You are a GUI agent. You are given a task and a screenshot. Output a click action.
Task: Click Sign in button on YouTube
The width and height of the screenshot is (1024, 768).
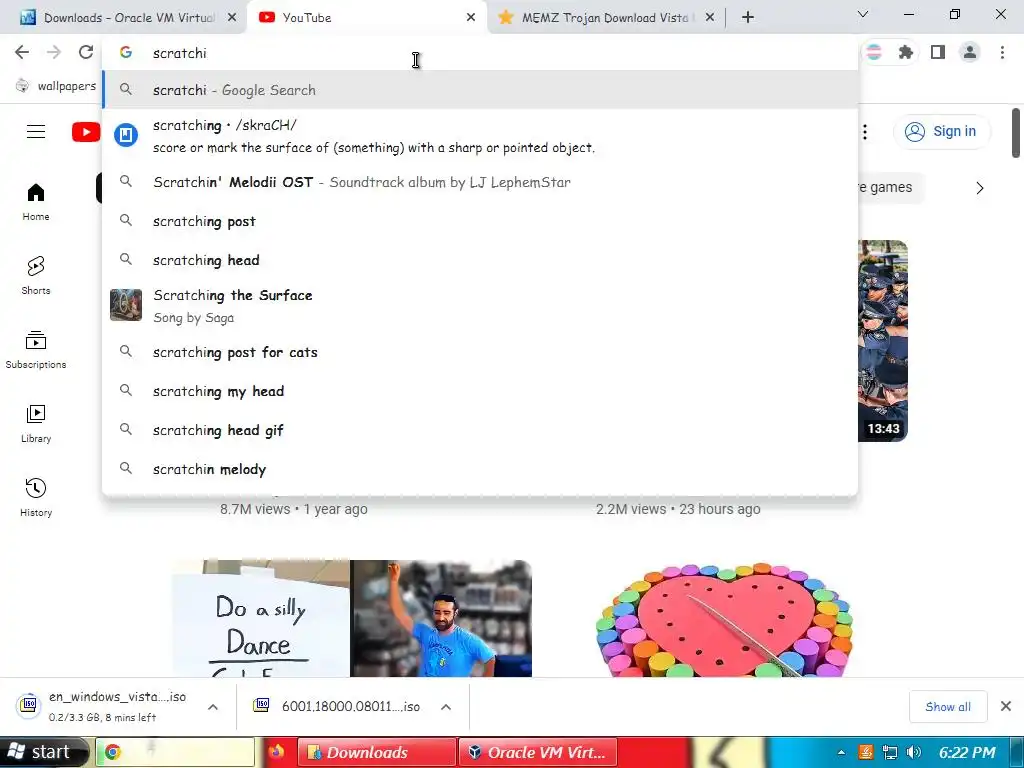(x=941, y=131)
